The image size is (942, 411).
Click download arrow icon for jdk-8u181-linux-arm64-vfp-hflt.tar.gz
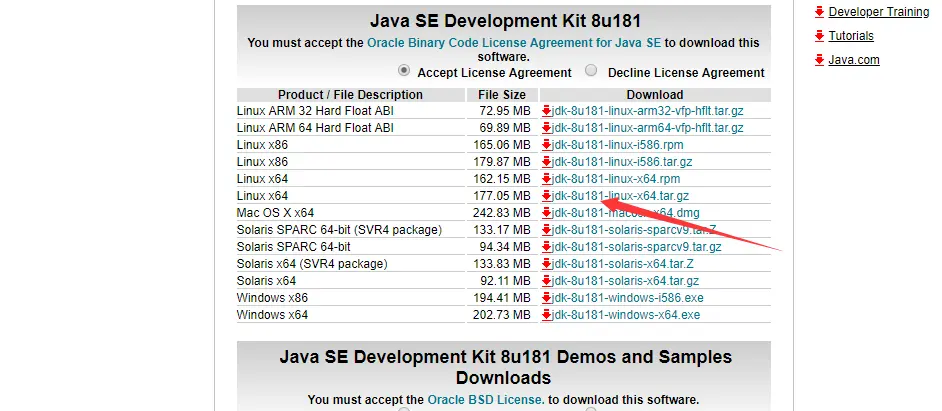(546, 128)
